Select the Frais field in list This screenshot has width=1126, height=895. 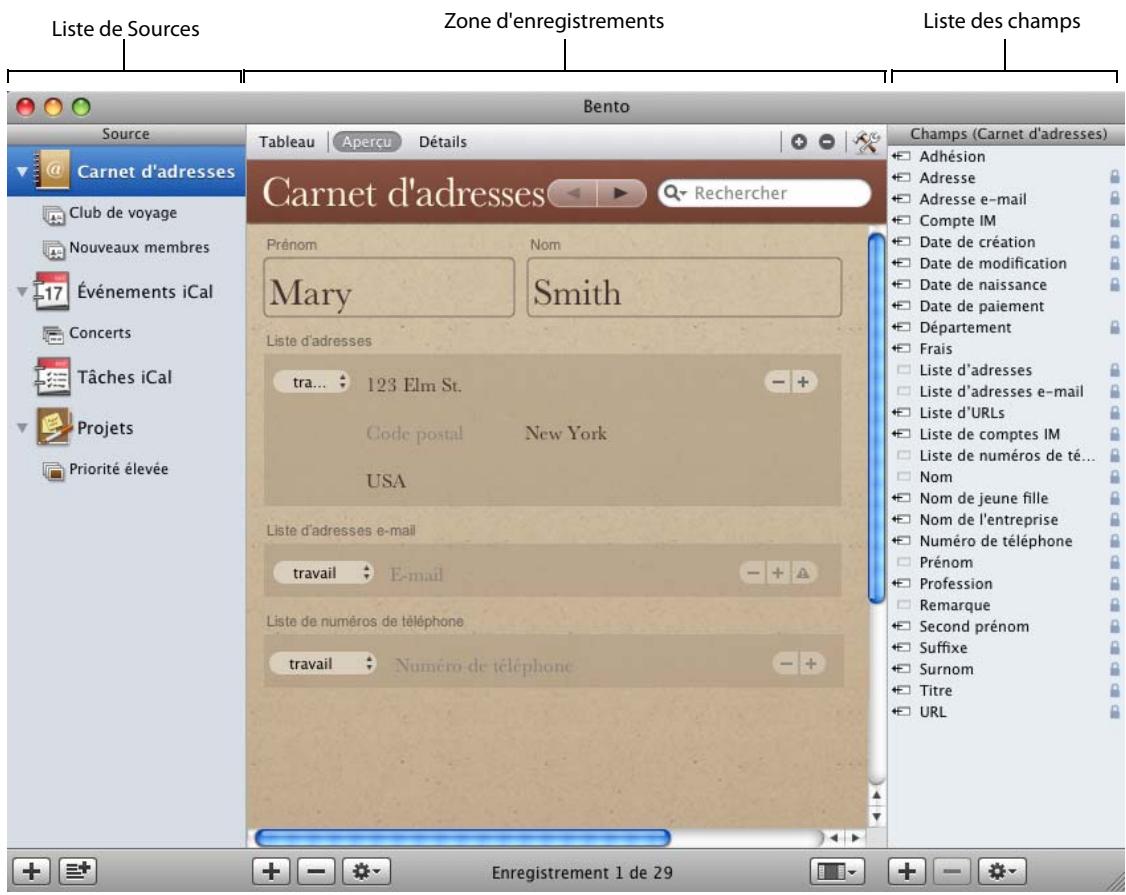(936, 349)
